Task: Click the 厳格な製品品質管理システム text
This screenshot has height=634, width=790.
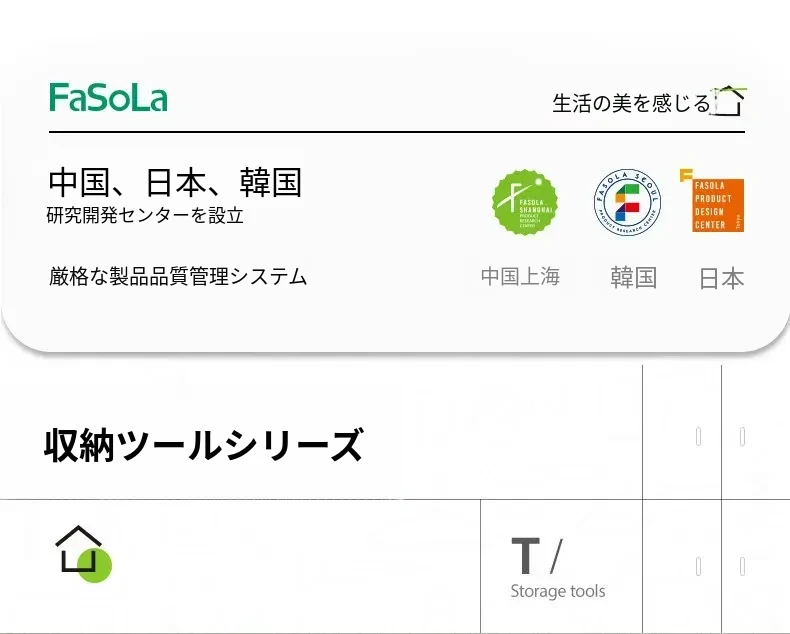Action: [178, 277]
